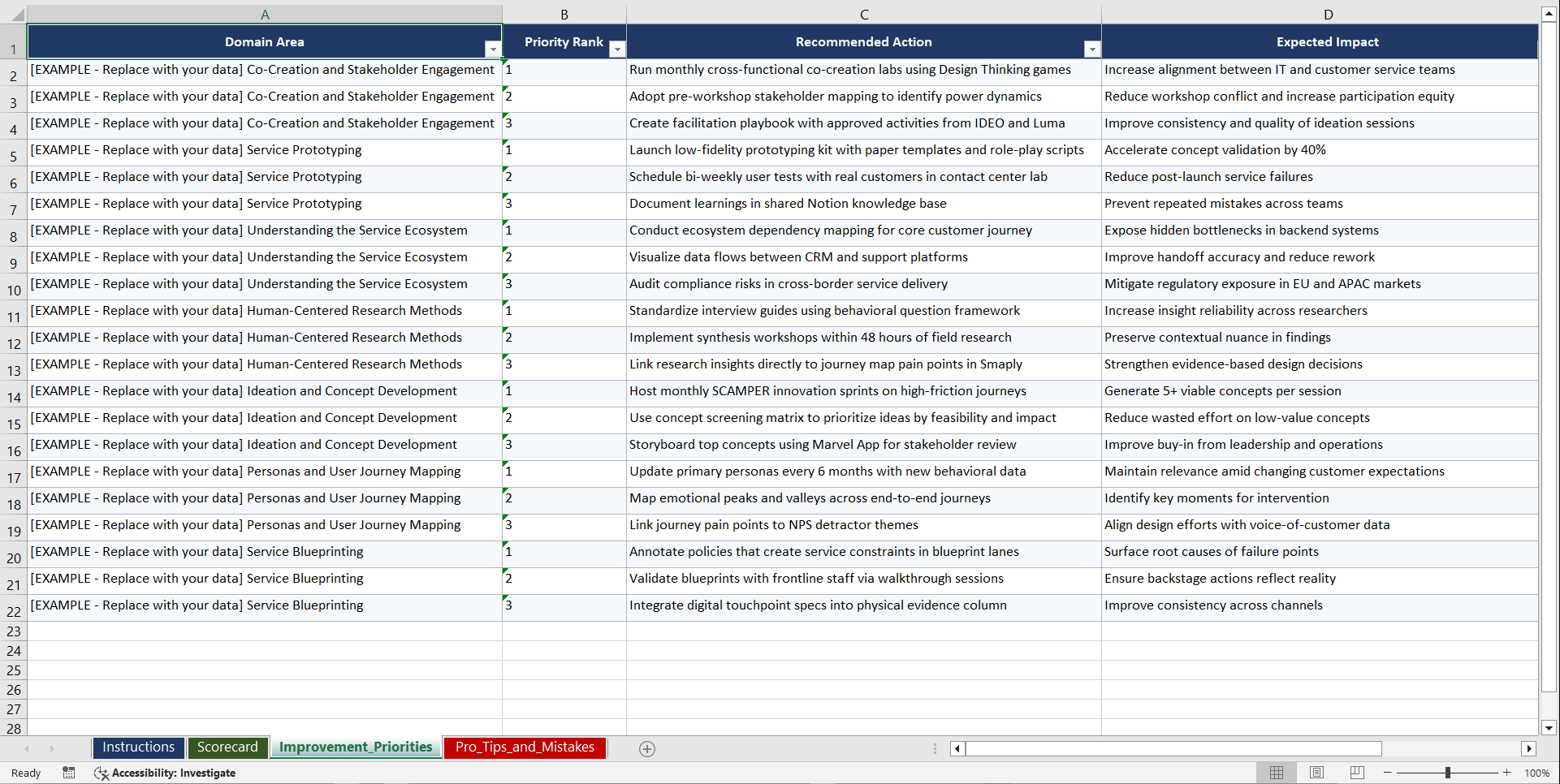This screenshot has height=784, width=1560.
Task: Click the horizontal scrollbar's left arrow
Action: (956, 748)
